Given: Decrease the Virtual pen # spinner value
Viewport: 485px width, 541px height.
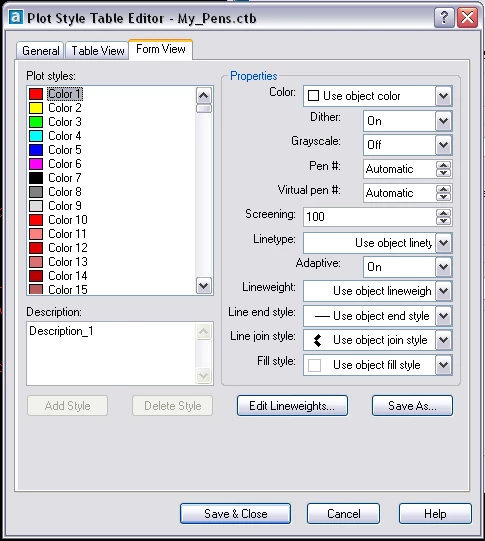Looking at the screenshot, I should click(443, 197).
